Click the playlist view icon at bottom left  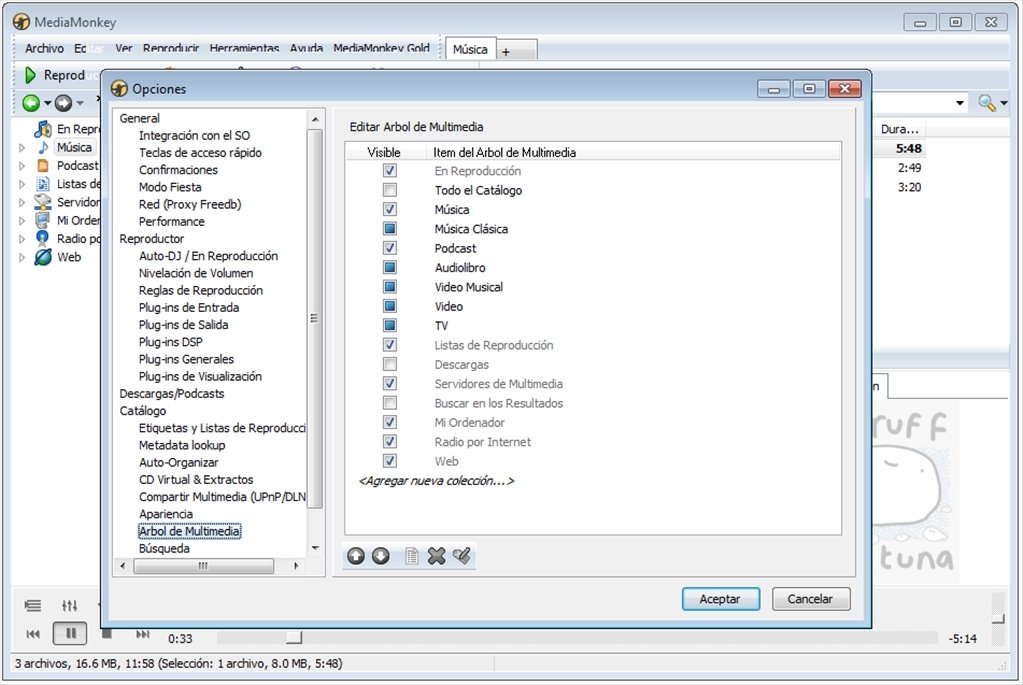tap(33, 605)
